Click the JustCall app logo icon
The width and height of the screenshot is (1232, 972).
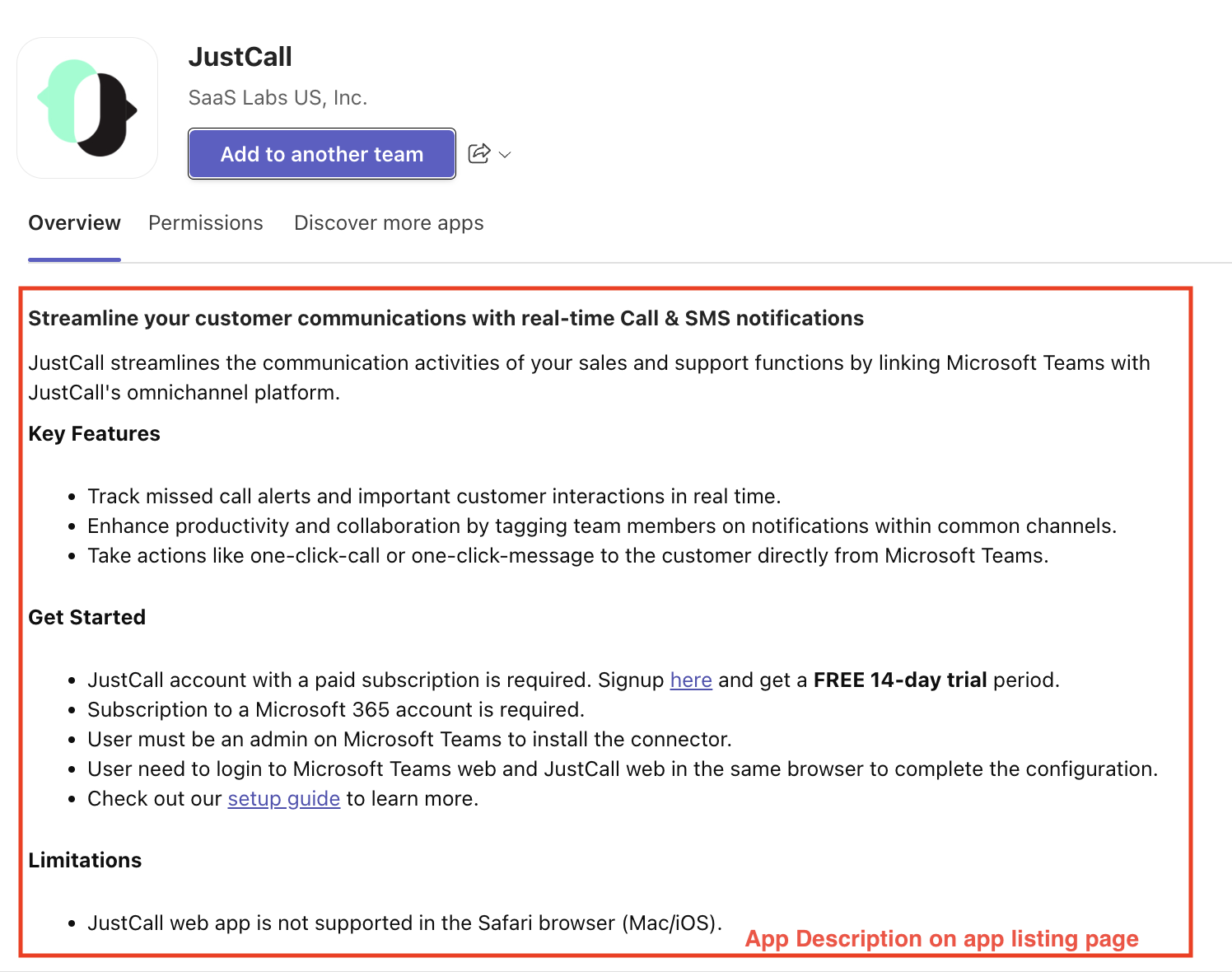point(87,108)
